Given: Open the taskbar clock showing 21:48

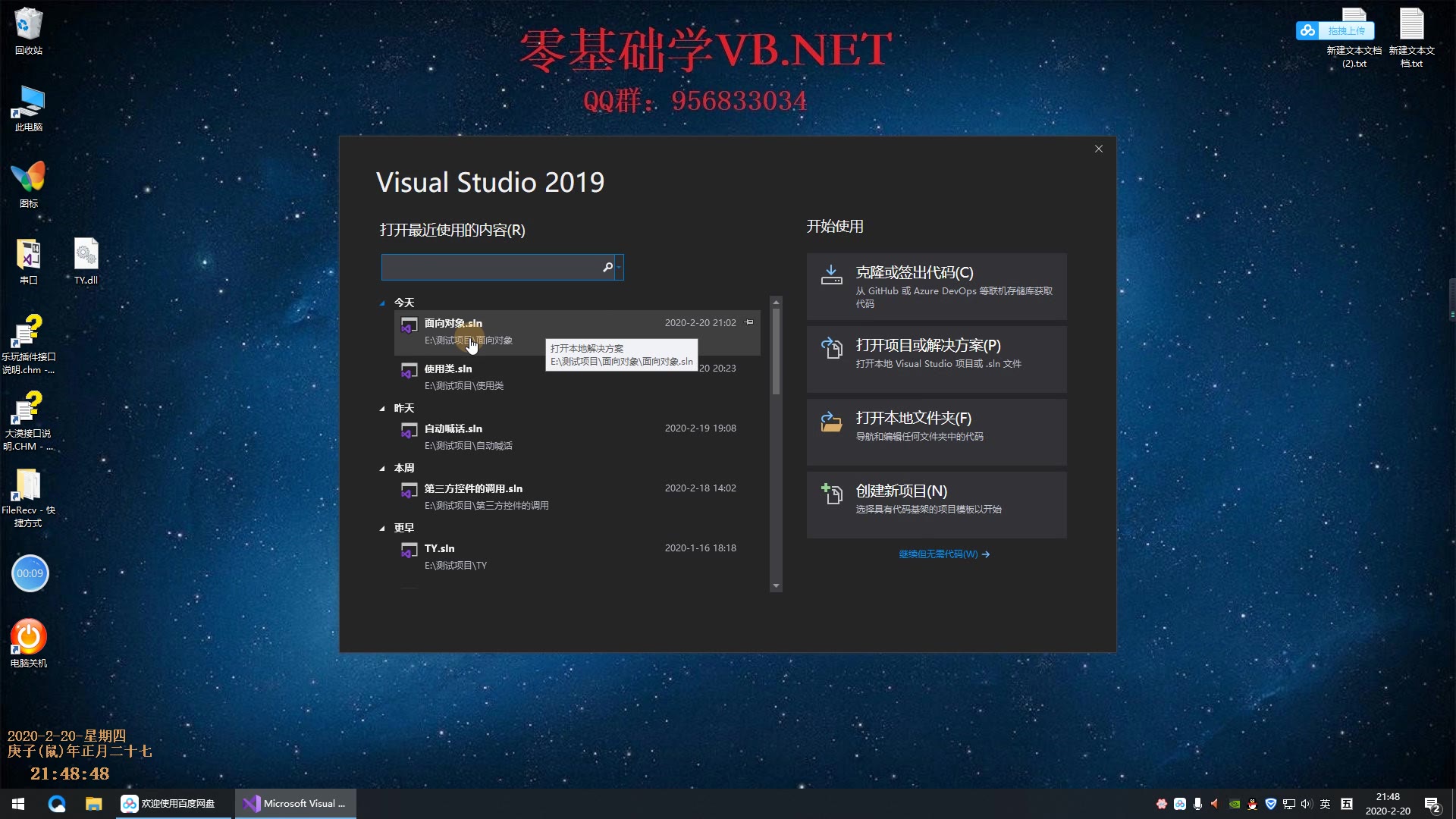Looking at the screenshot, I should point(1388,804).
